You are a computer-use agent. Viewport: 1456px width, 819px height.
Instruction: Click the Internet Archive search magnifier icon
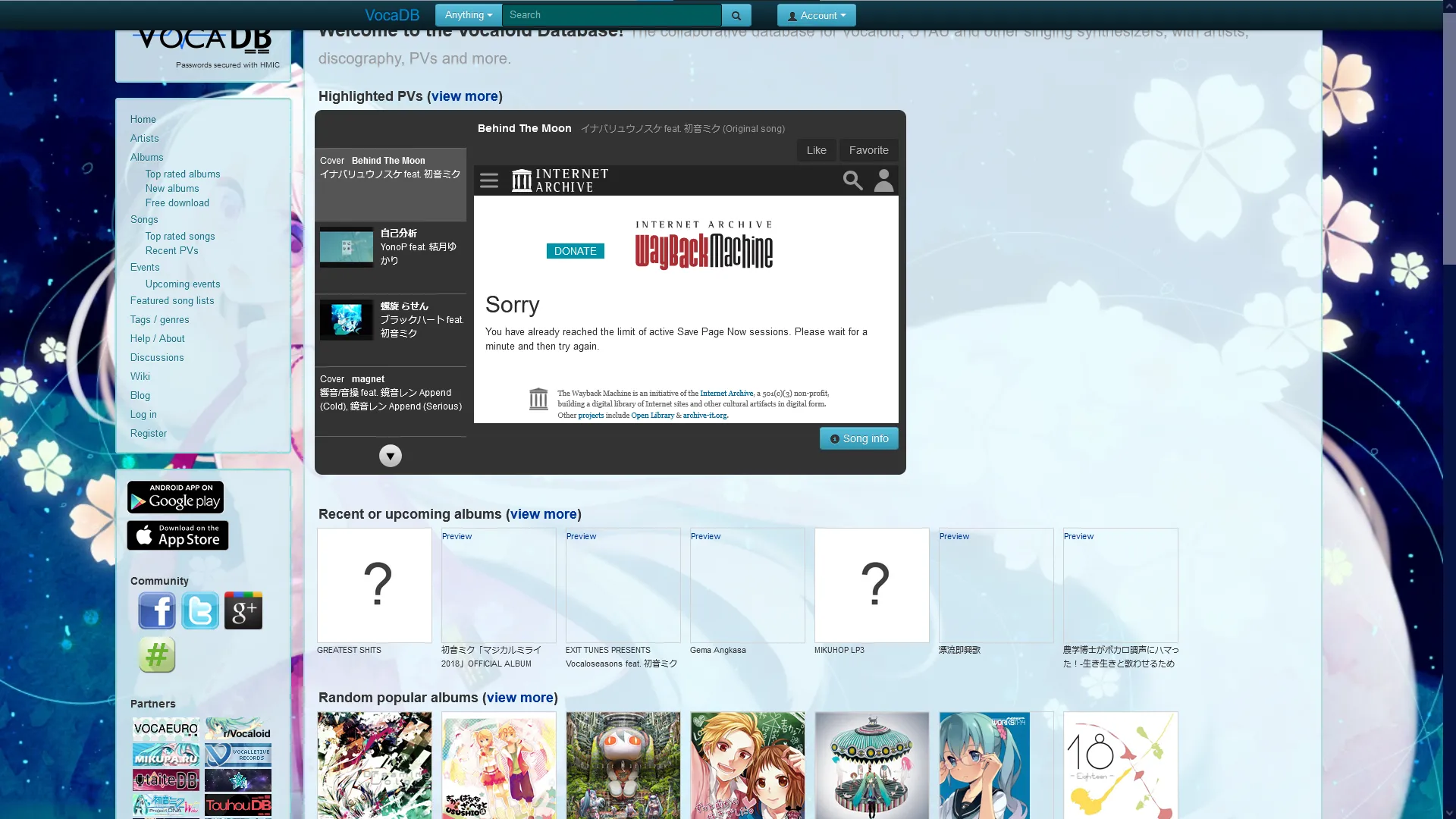pyautogui.click(x=852, y=180)
